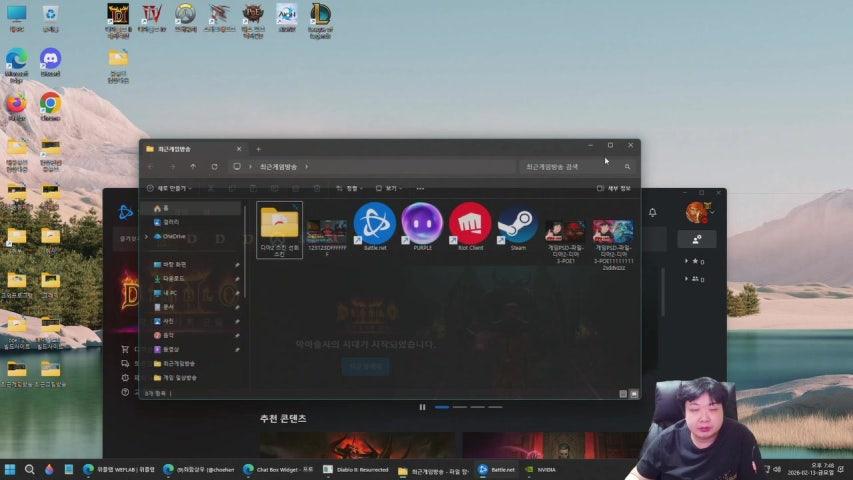The image size is (853, 480).
Task: Select the Riot Client shortcut
Action: click(x=470, y=224)
